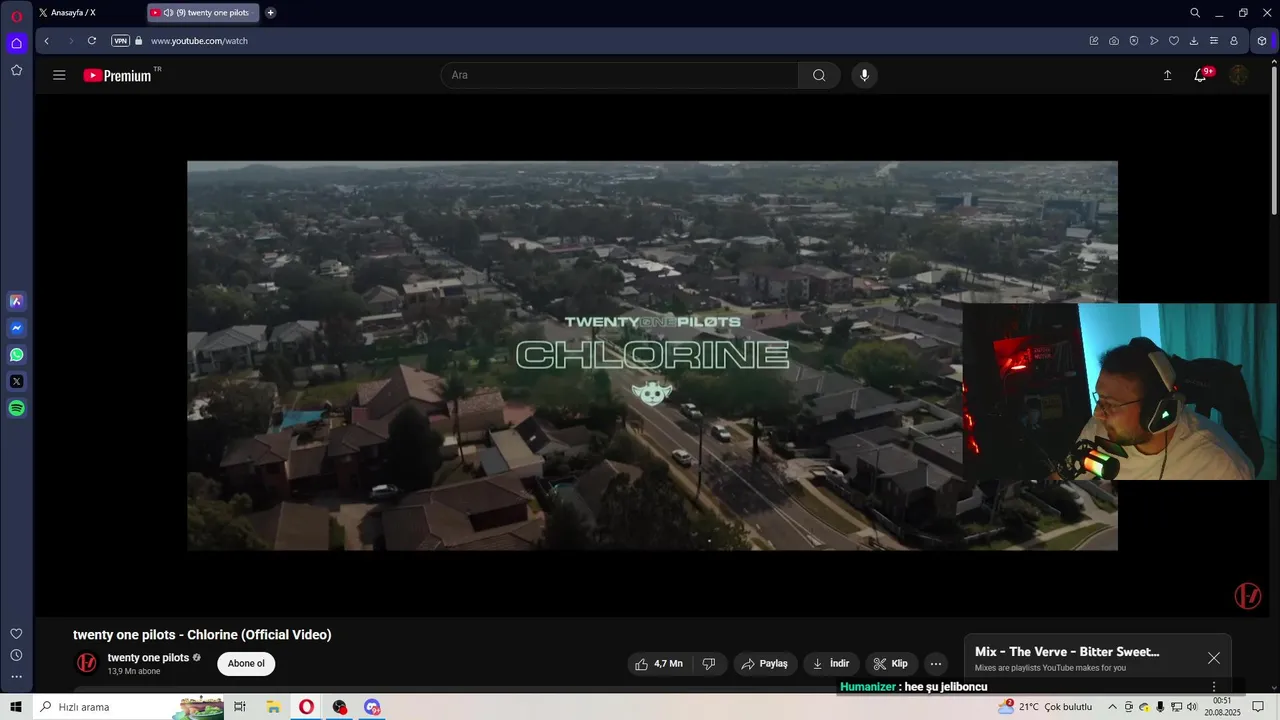The height and width of the screenshot is (720, 1280).
Task: Open the twenty one pilots channel avatar
Action: [87, 663]
